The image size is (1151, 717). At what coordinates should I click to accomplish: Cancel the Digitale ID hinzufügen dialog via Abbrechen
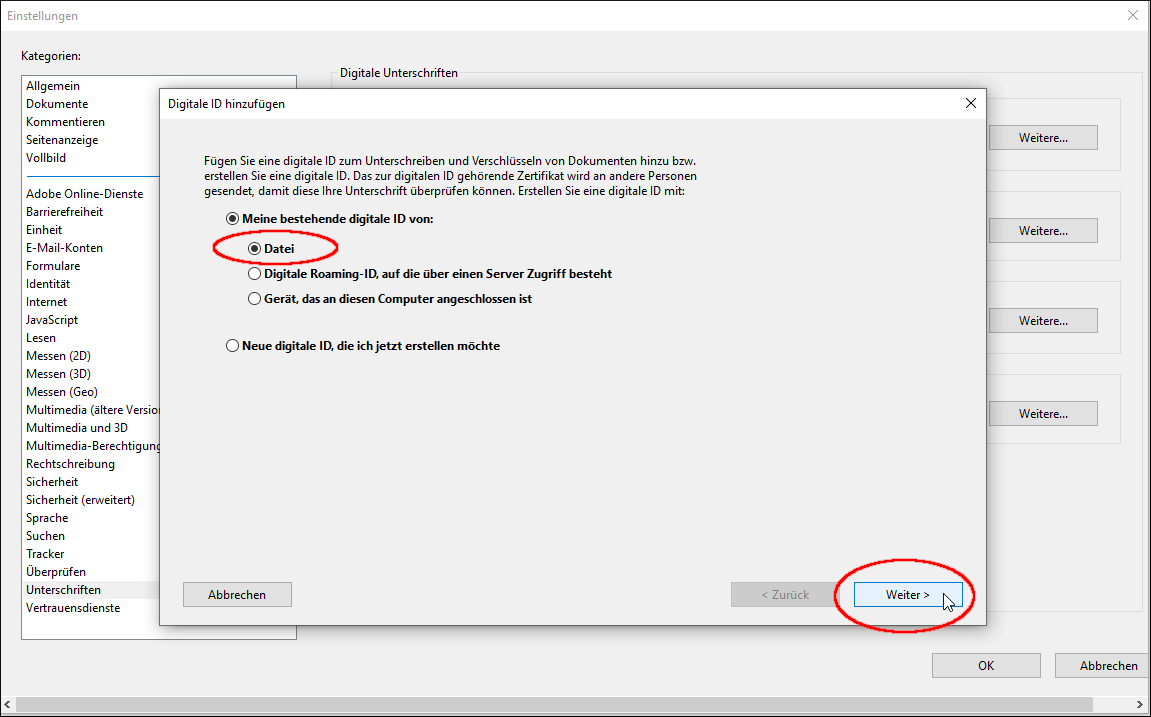237,594
